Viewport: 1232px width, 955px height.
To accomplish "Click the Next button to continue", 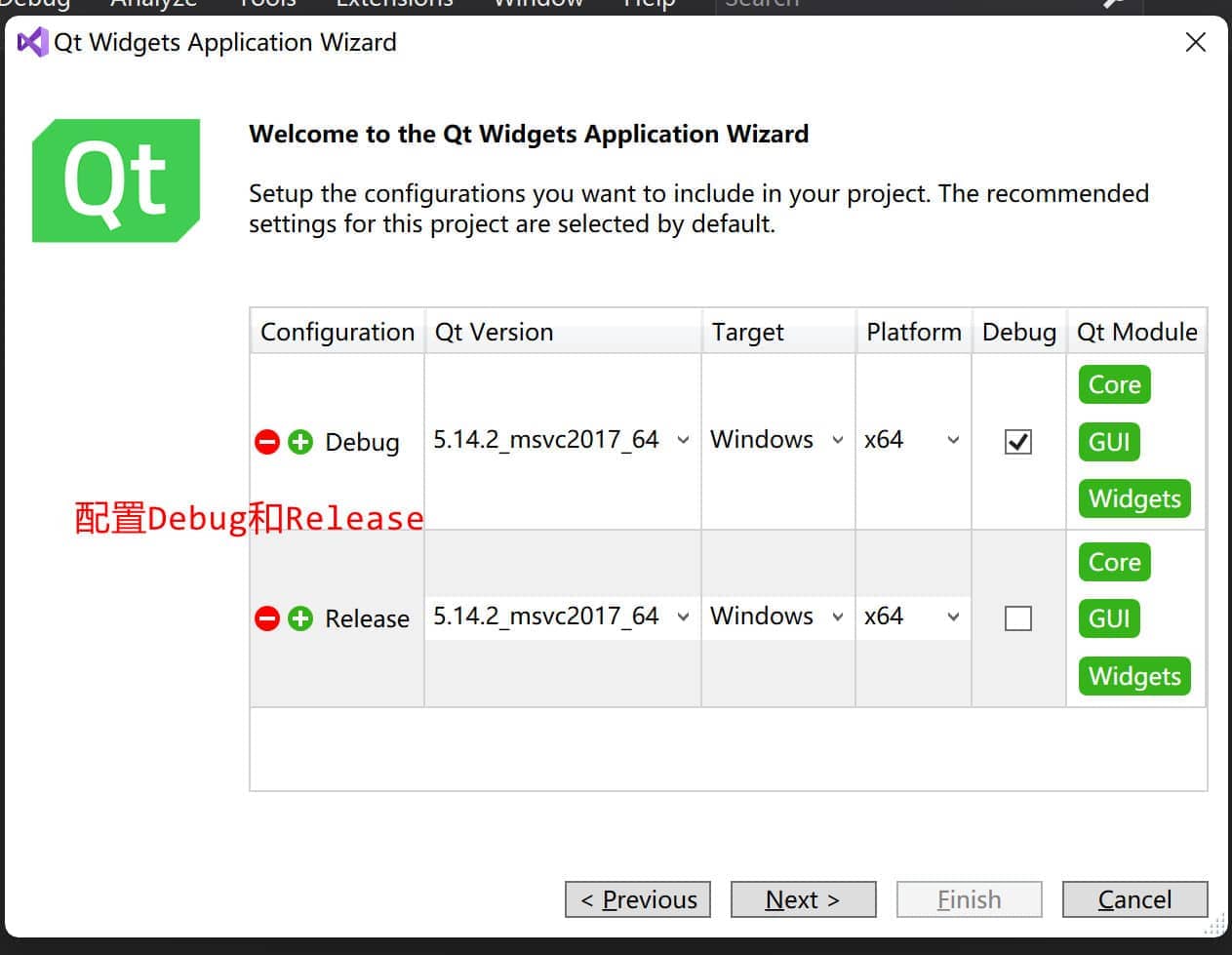I will point(802,899).
